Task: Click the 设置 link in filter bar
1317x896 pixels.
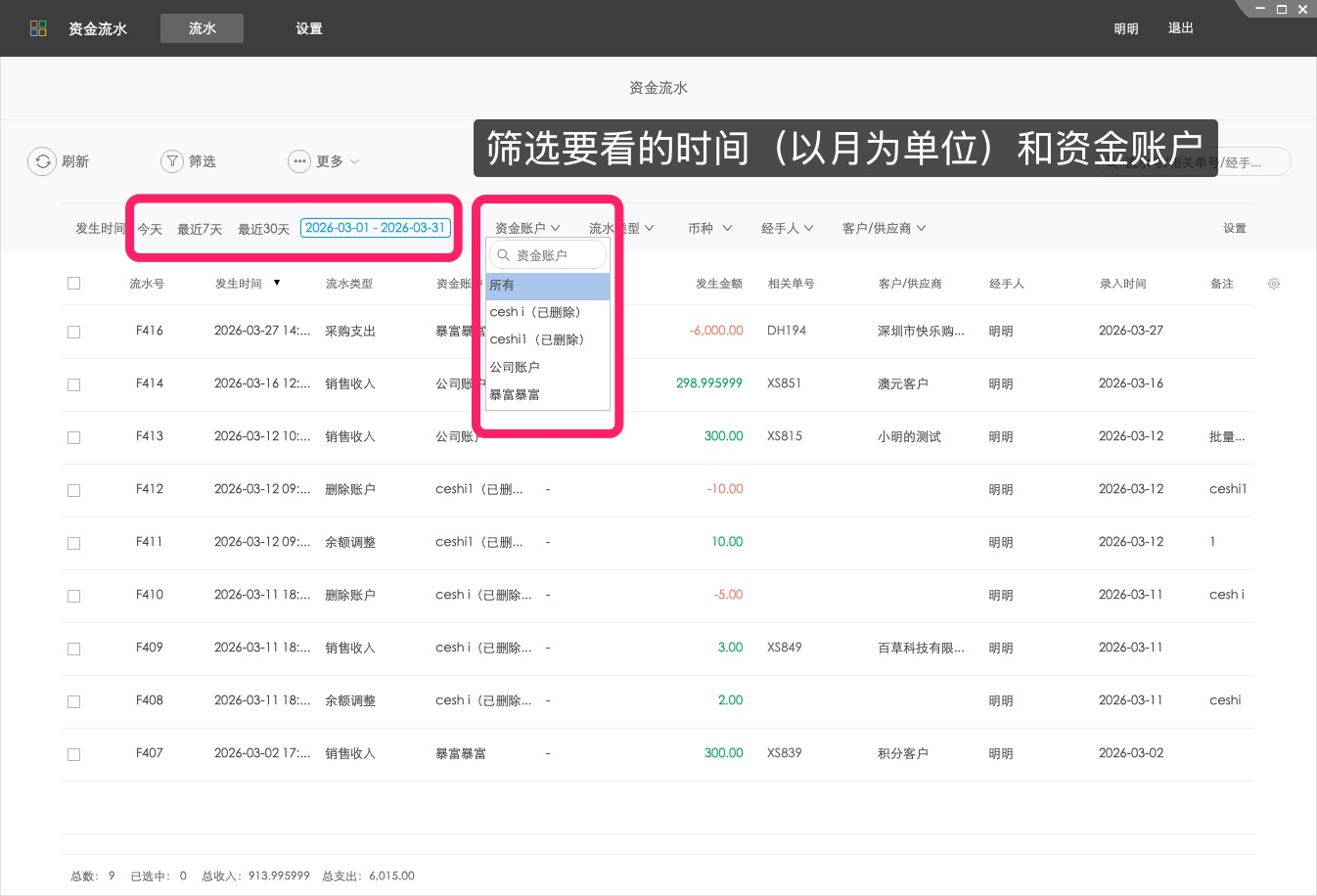Action: coord(1235,228)
